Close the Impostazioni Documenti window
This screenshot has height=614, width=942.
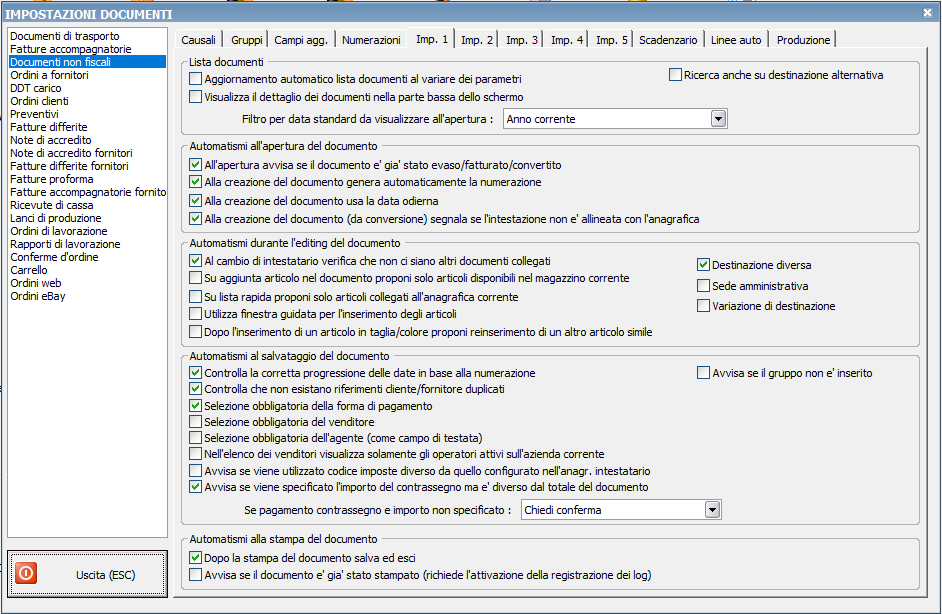point(928,13)
